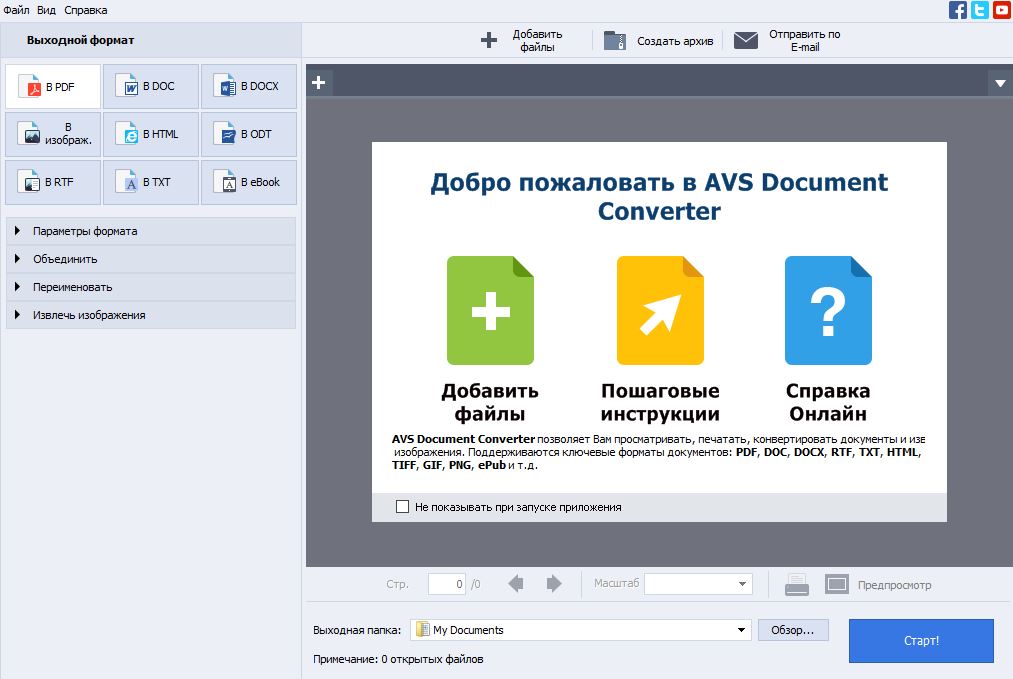Viewport: 1013px width, 679px height.
Task: Open the Справка menu
Action: (x=85, y=10)
